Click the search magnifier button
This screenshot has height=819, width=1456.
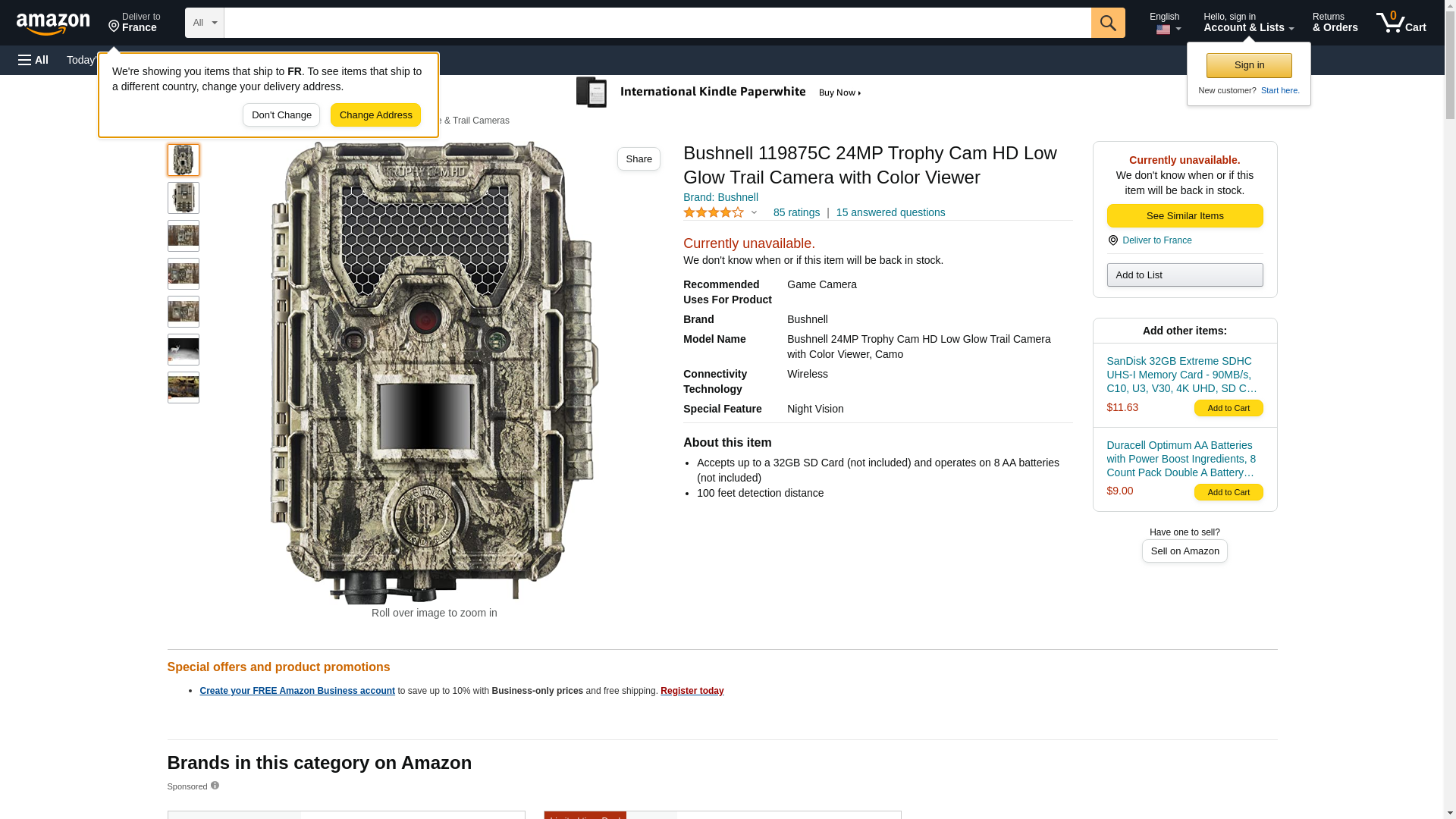pos(1108,23)
